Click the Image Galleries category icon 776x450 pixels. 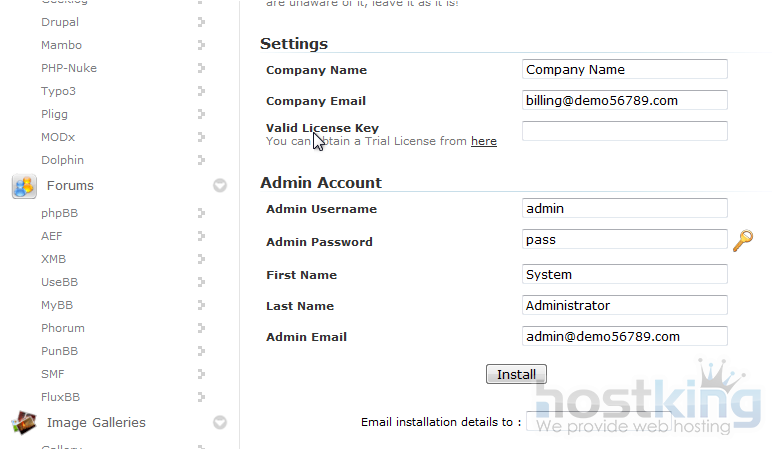(x=24, y=423)
